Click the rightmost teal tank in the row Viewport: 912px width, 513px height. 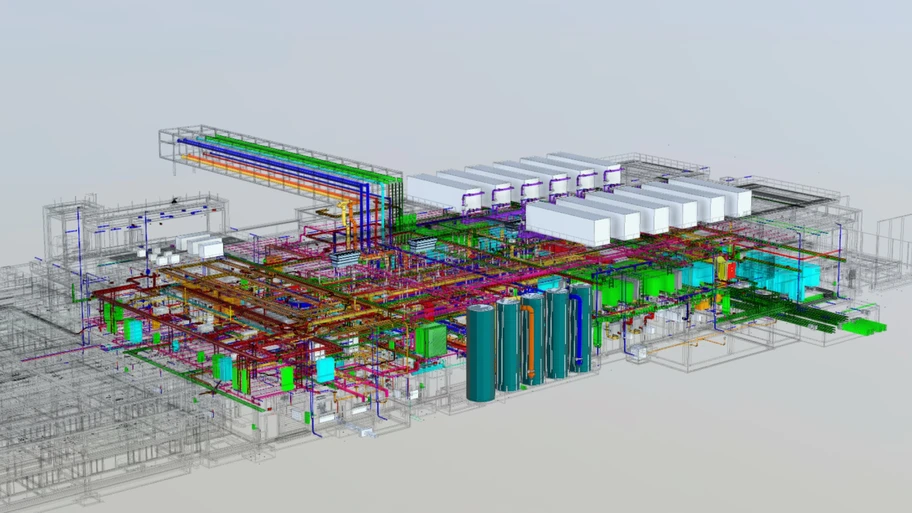[581, 328]
